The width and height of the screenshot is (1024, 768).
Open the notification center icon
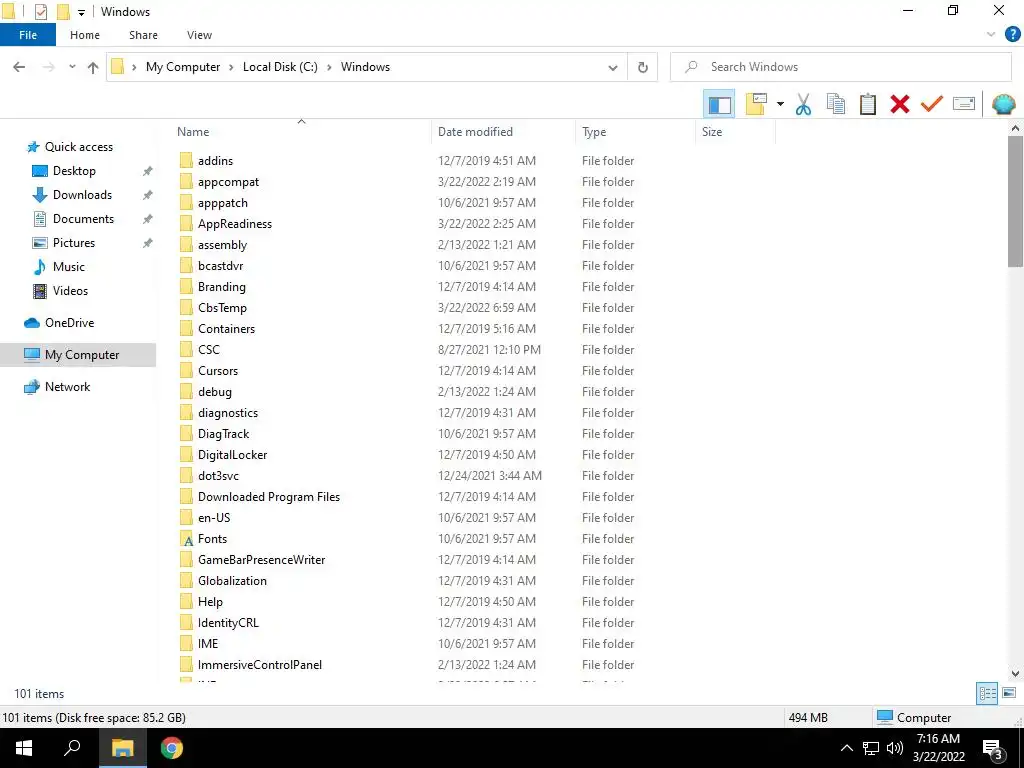[993, 749]
